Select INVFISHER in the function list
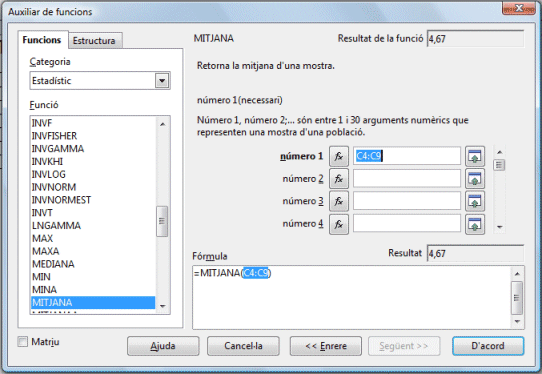The image size is (542, 374). click(93, 136)
